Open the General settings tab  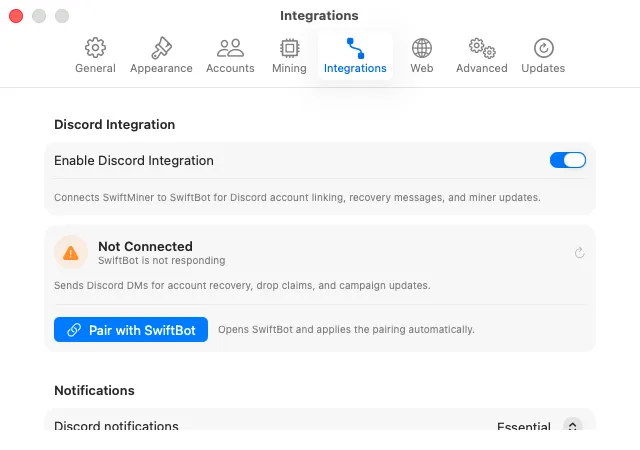[95, 56]
